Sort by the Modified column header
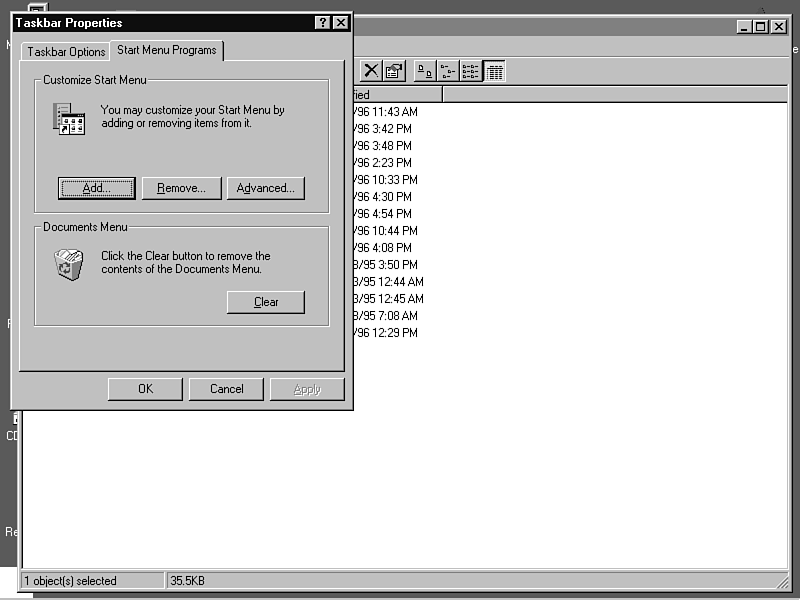 point(395,95)
